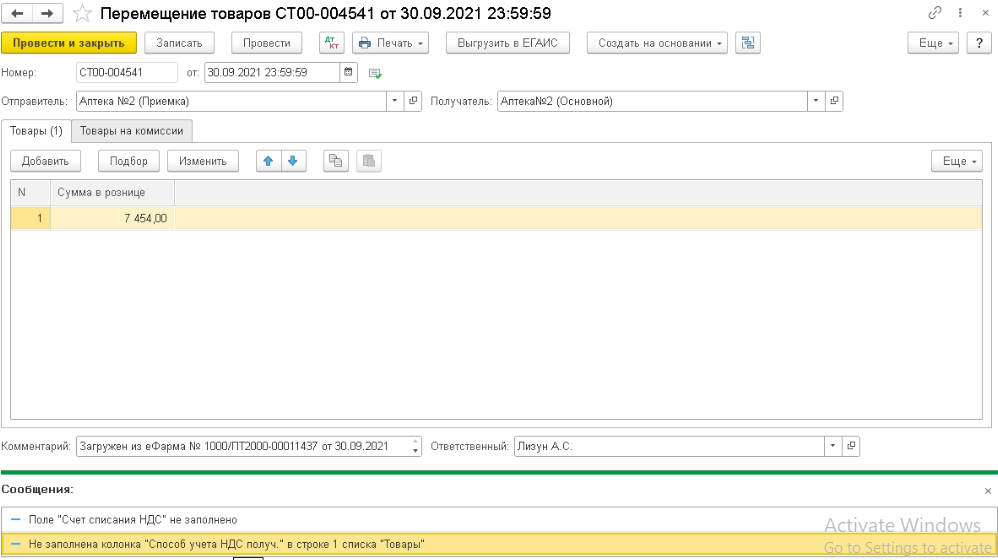Click the document structure icon
The image size is (998, 560).
click(x=747, y=43)
